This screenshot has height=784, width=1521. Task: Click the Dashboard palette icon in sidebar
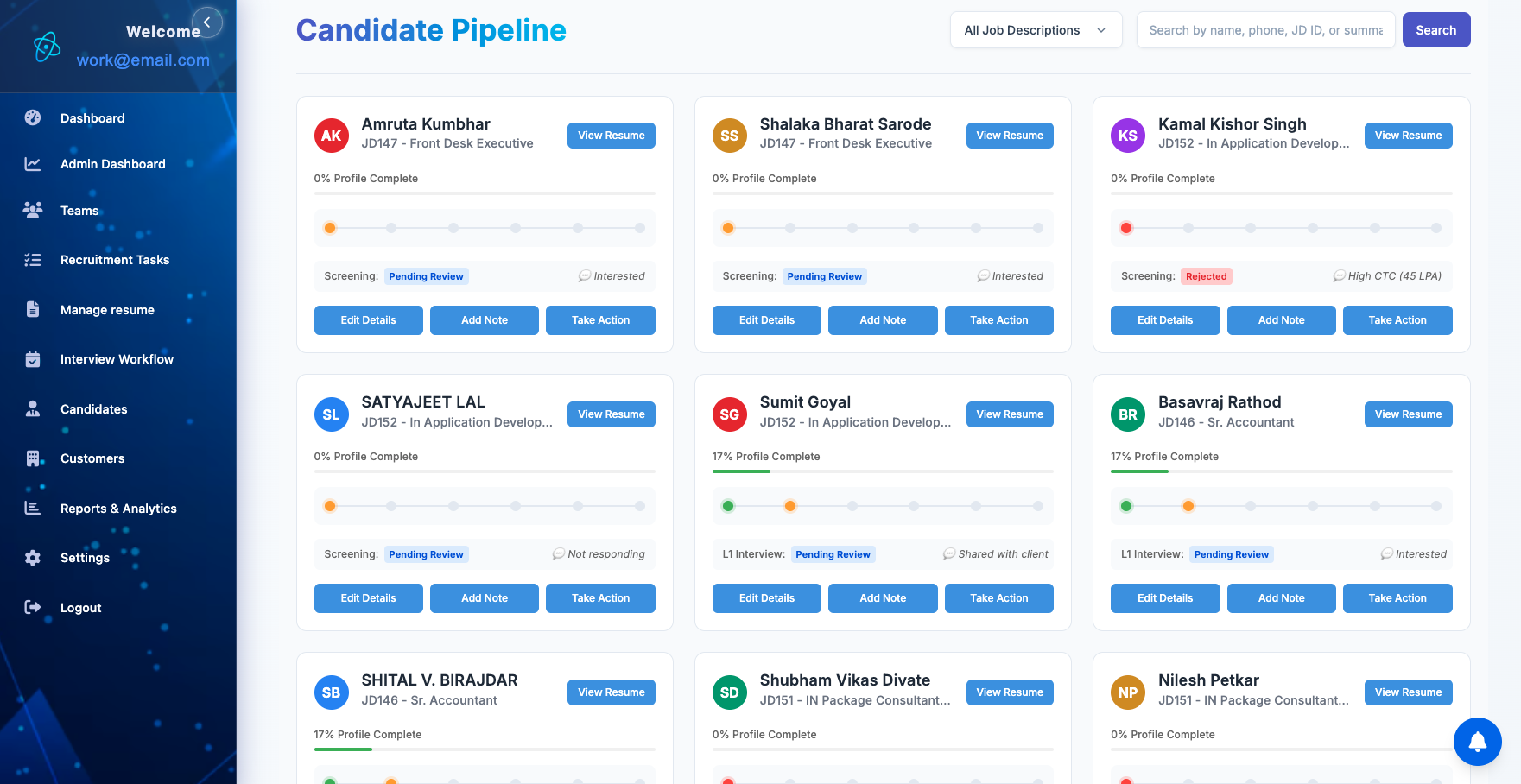point(33,118)
